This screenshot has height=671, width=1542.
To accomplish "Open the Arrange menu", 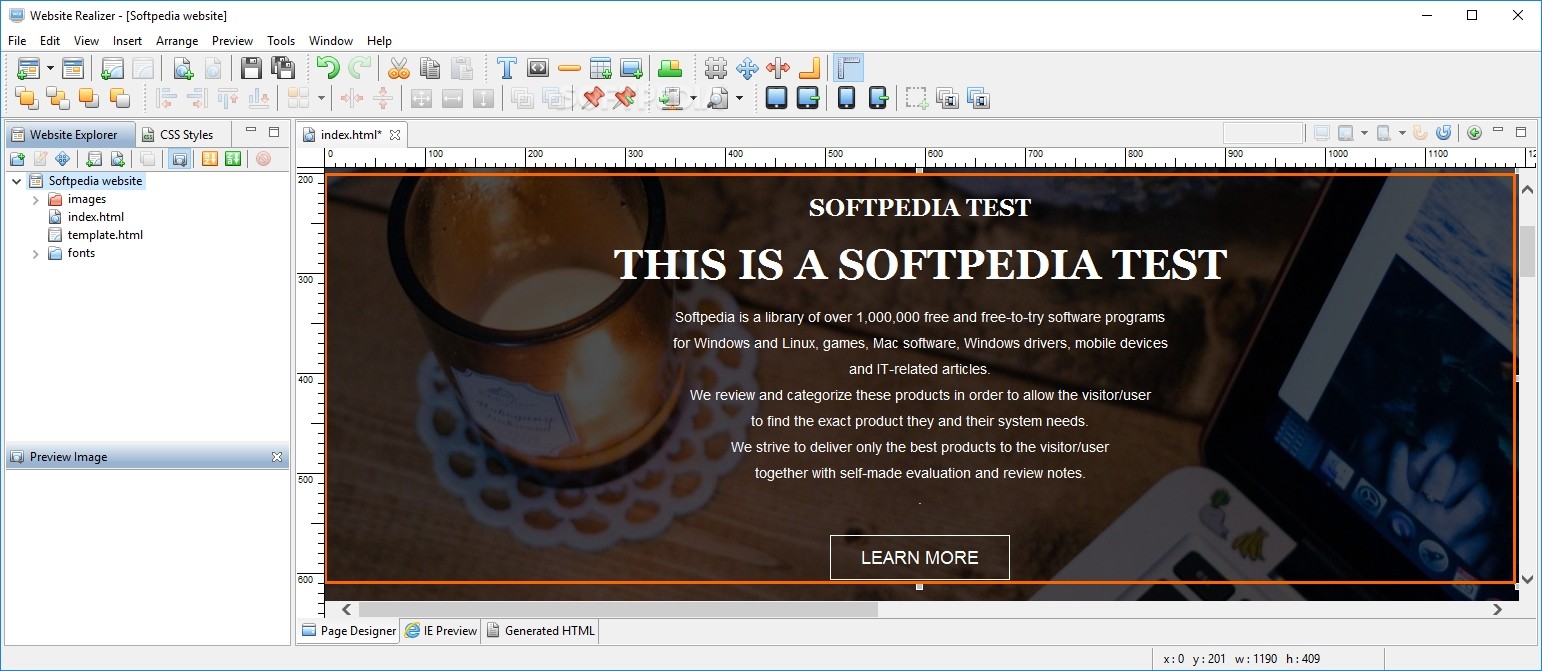I will pos(177,41).
